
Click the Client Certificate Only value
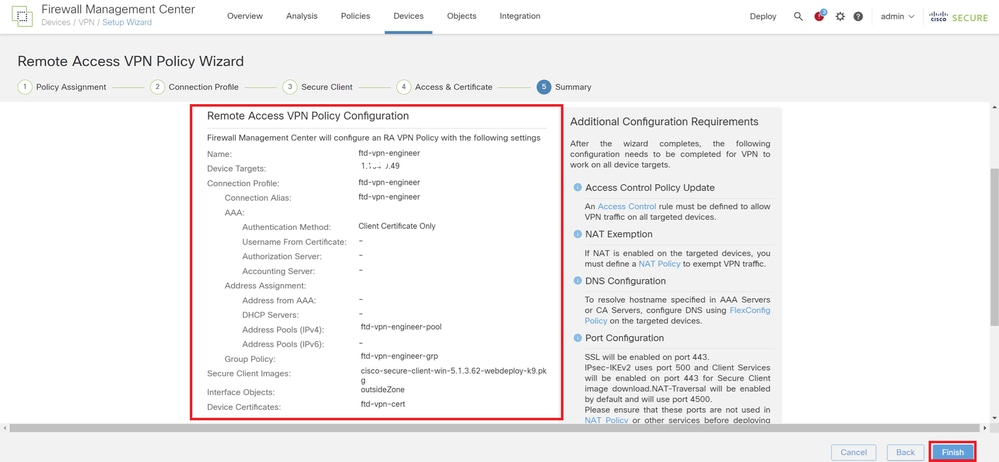[397, 226]
